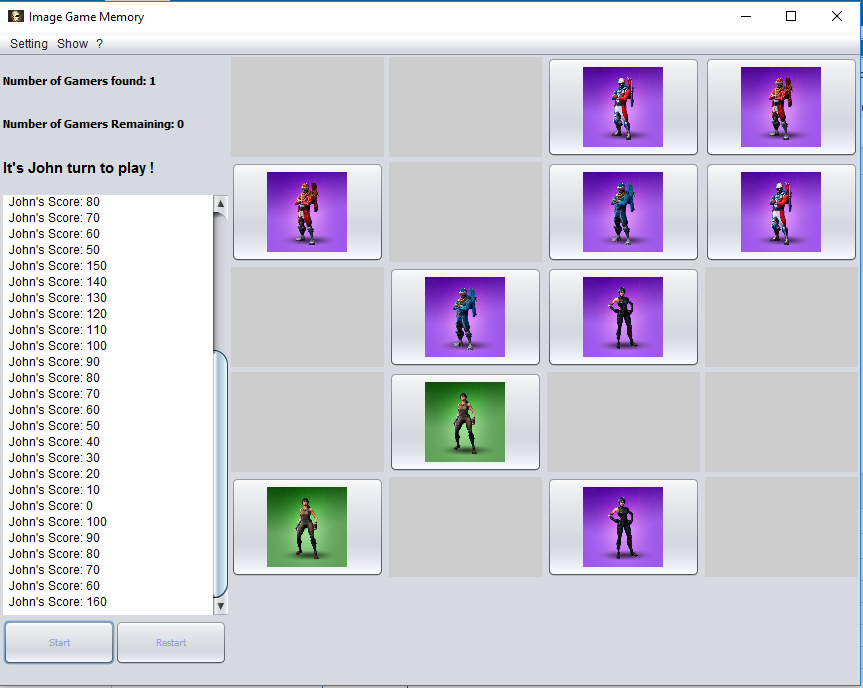The width and height of the screenshot is (863, 688).
Task: Maximize the Image Game Memory window
Action: (791, 17)
